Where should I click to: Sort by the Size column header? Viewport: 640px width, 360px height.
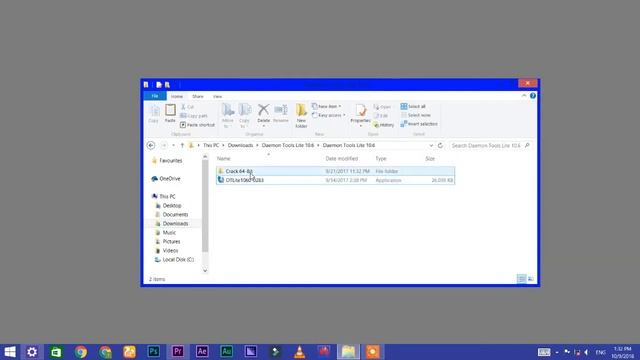point(430,158)
